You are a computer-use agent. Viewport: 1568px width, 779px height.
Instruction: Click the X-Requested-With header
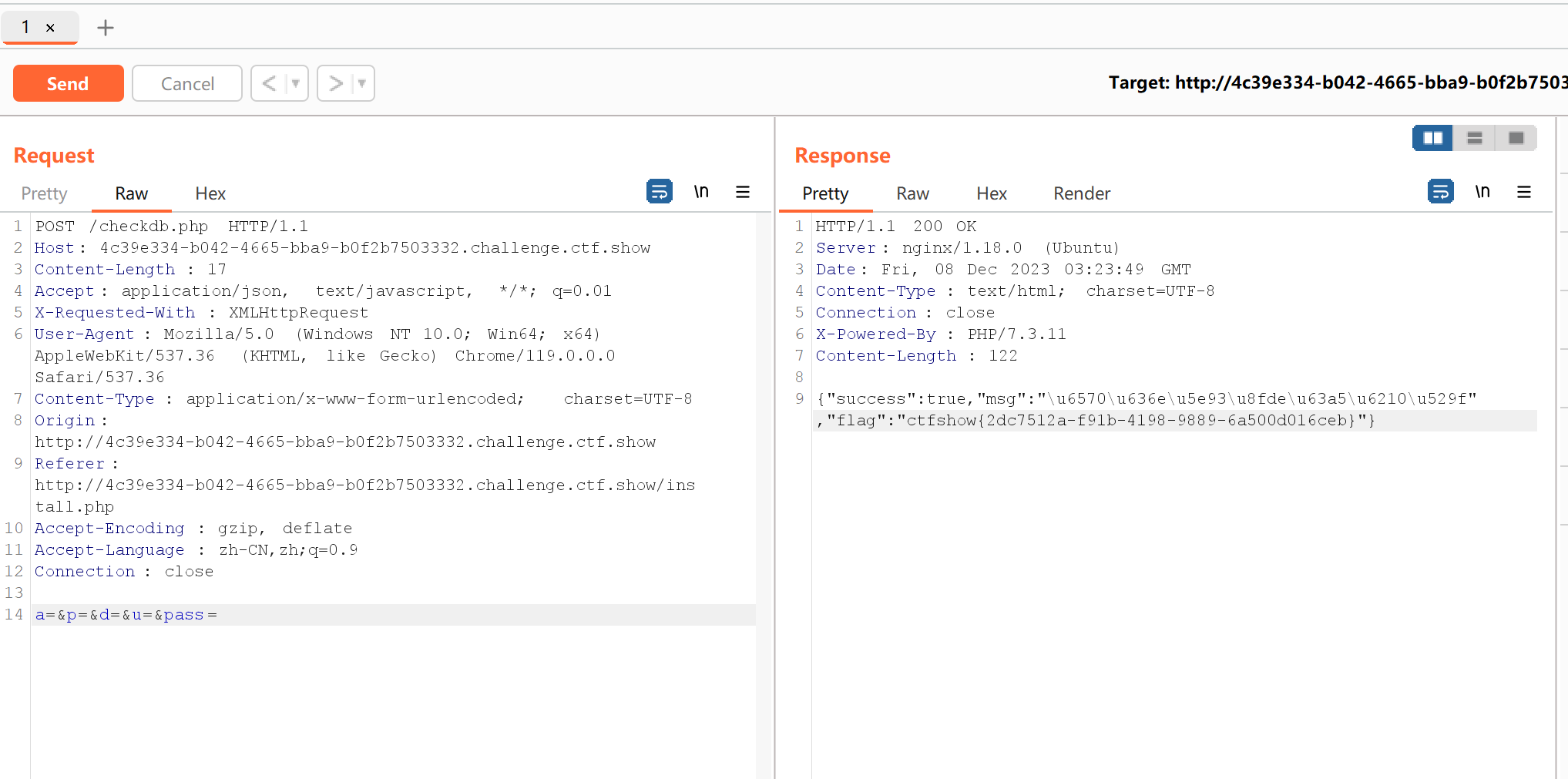202,313
